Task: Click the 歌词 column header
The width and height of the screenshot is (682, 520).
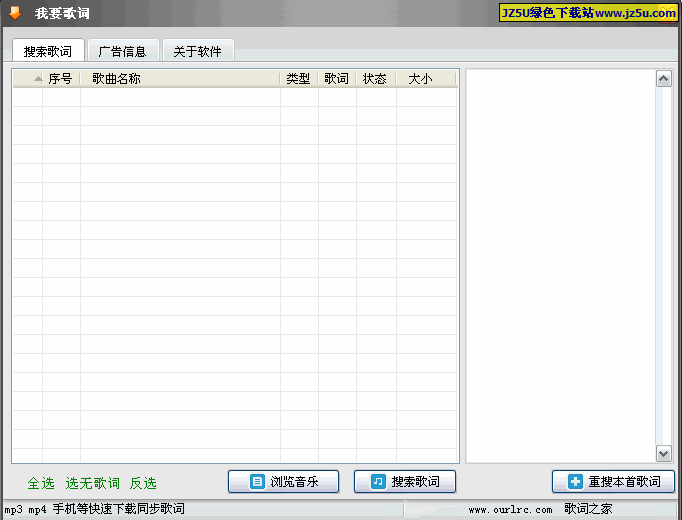Action: [337, 79]
